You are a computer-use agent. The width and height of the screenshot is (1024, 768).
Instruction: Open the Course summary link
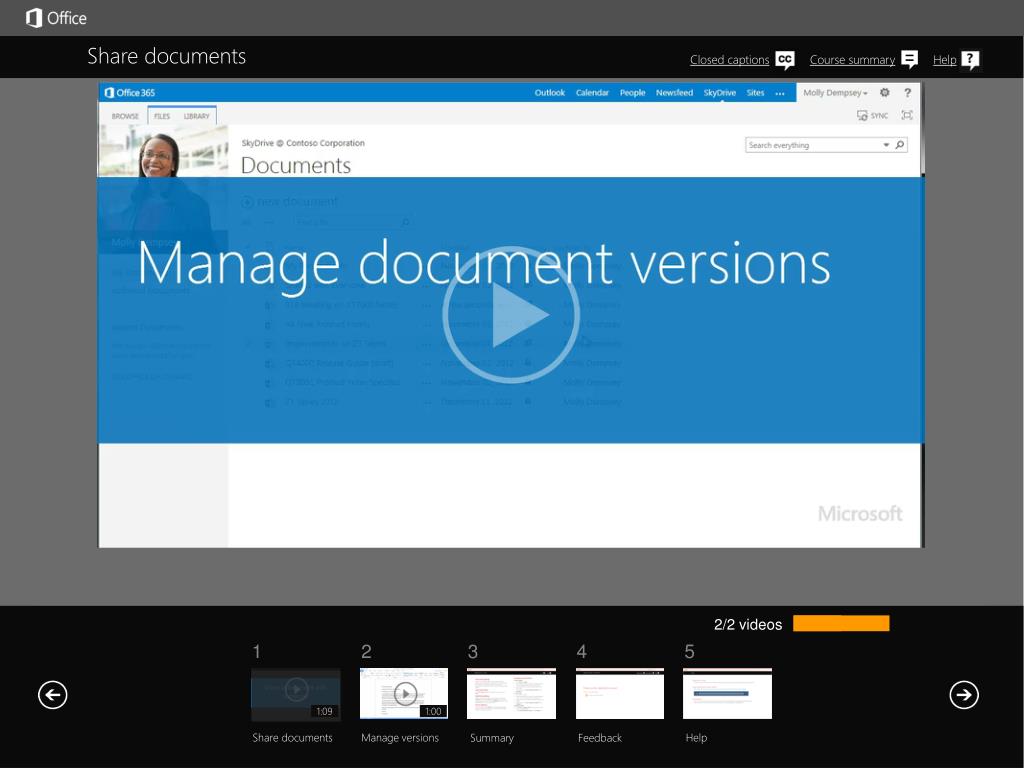pos(852,60)
